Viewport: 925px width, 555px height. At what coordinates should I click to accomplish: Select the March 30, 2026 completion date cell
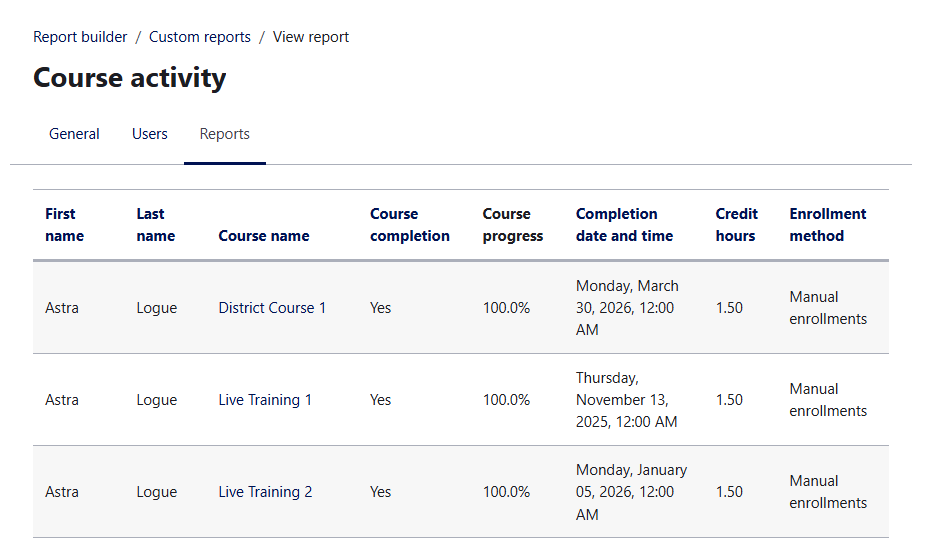(x=628, y=308)
